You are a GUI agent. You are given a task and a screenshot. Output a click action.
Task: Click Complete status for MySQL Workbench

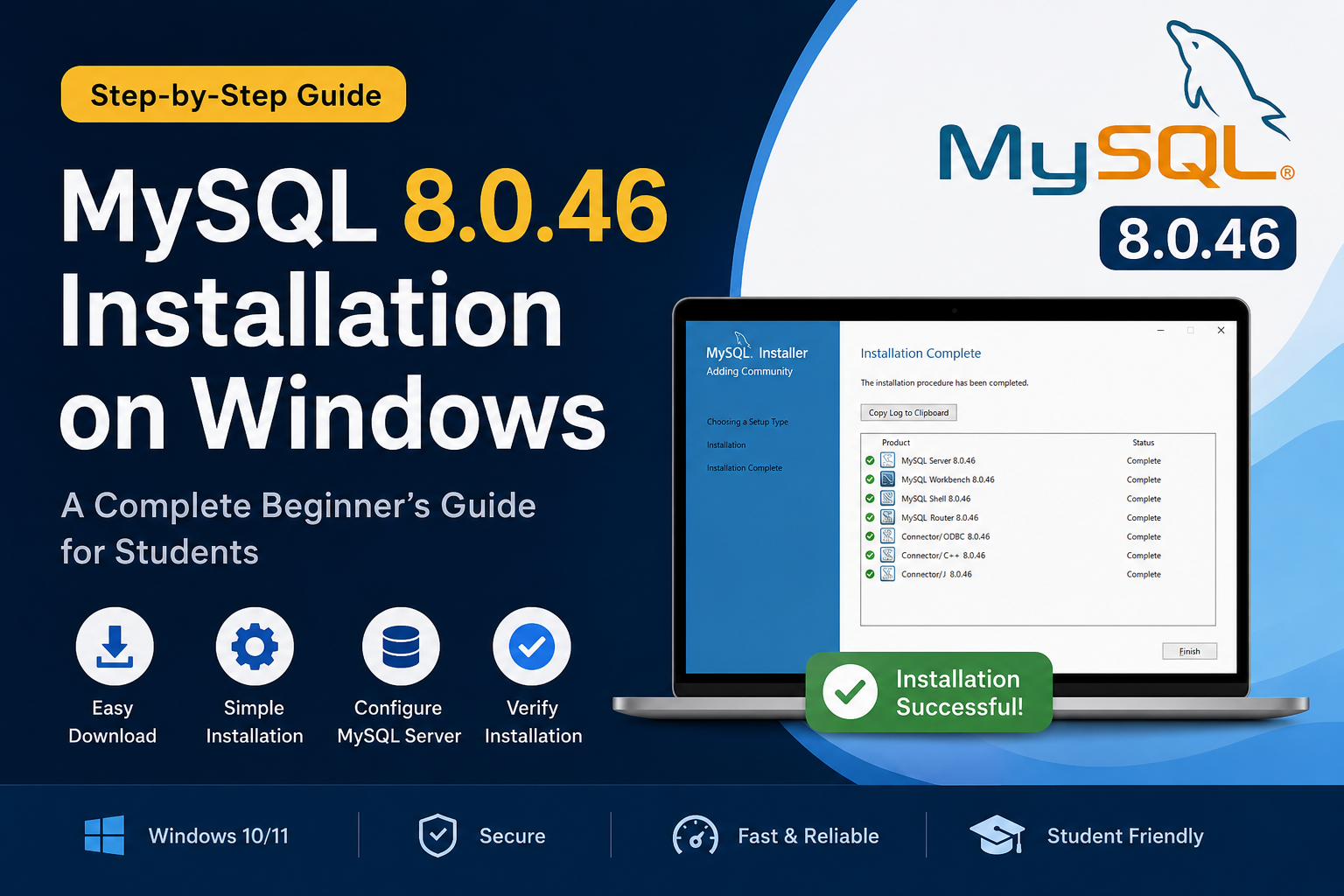[1144, 479]
